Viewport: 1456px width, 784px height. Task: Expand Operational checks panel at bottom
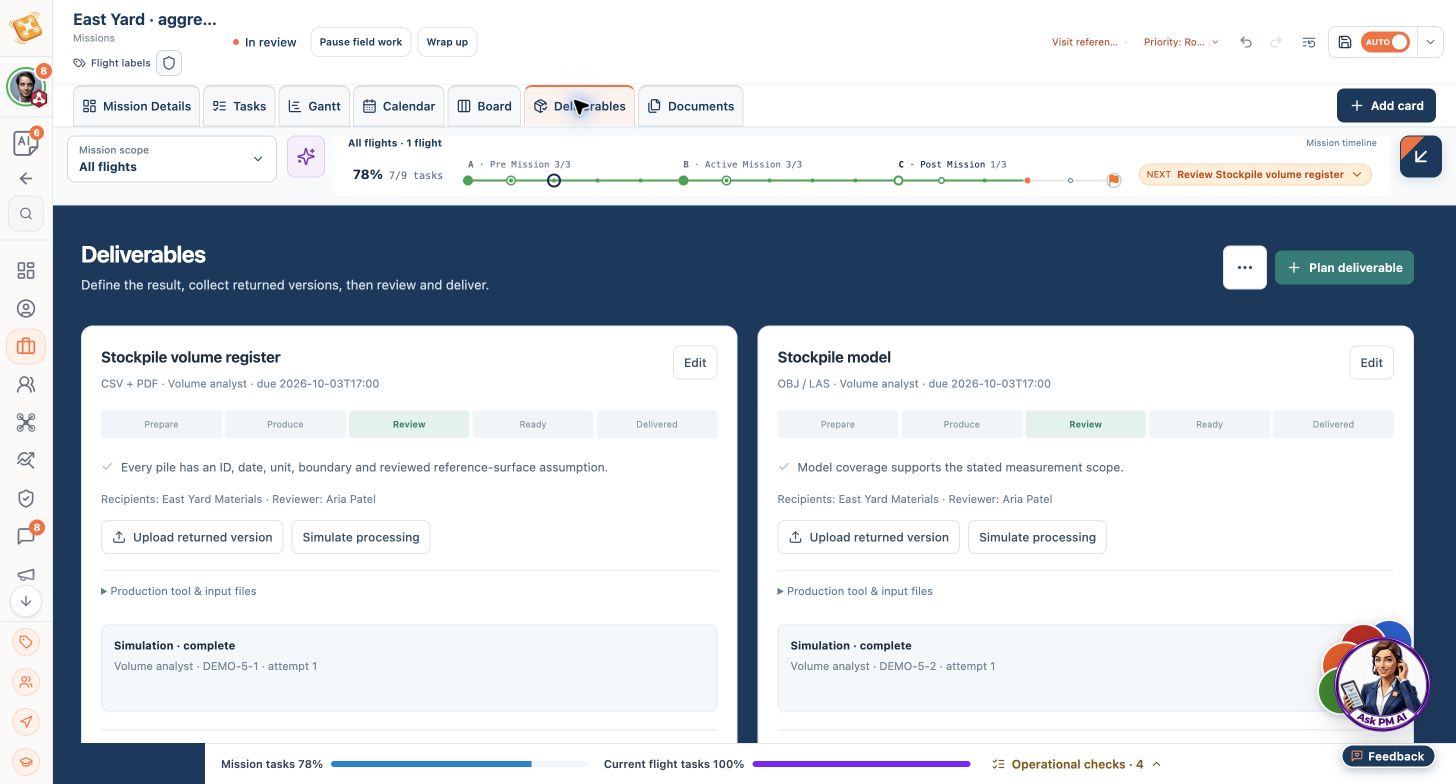(1076, 764)
